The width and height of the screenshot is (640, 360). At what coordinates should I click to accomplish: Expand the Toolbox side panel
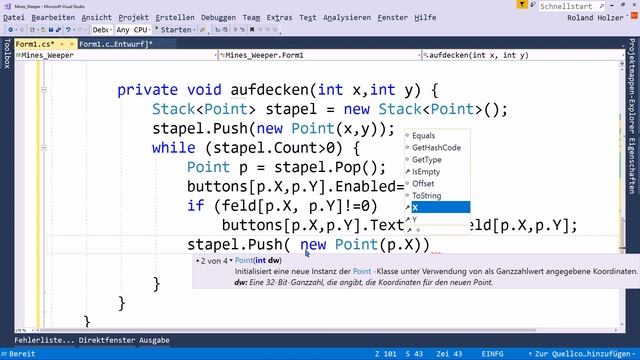pyautogui.click(x=7, y=53)
